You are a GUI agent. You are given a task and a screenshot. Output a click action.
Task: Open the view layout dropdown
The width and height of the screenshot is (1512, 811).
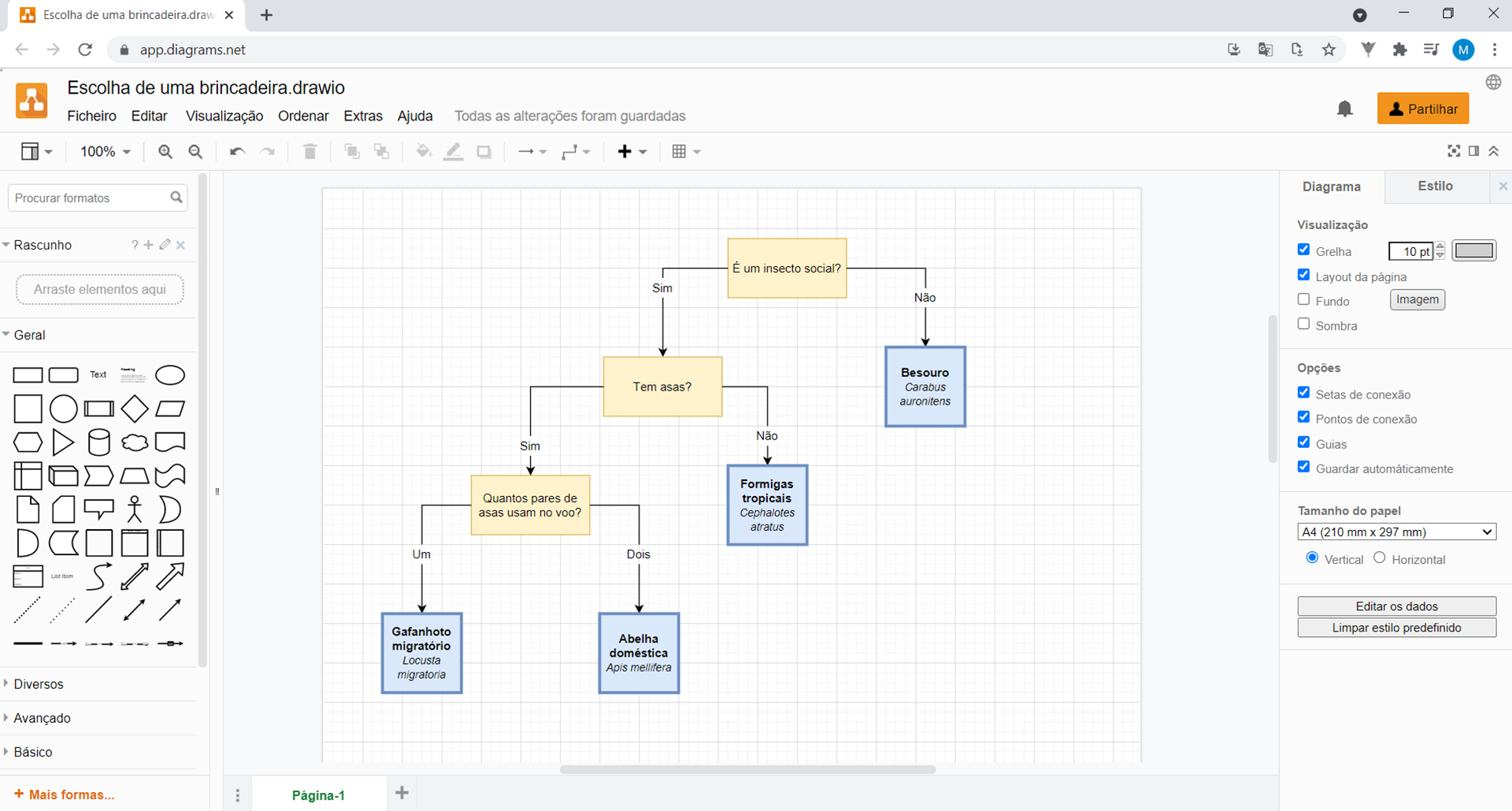pyautogui.click(x=36, y=151)
